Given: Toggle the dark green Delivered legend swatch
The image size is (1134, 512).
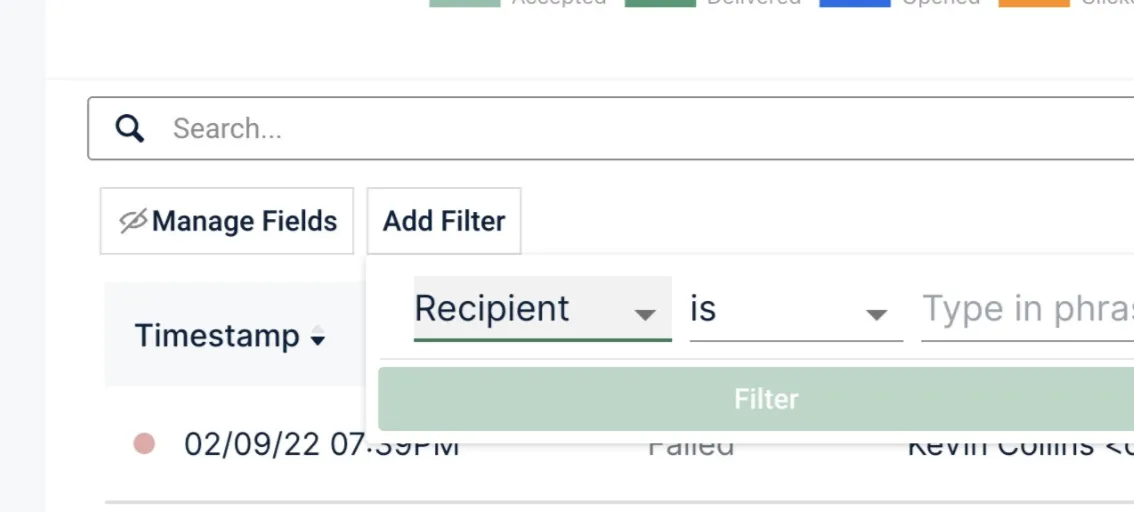Looking at the screenshot, I should (660, 3).
